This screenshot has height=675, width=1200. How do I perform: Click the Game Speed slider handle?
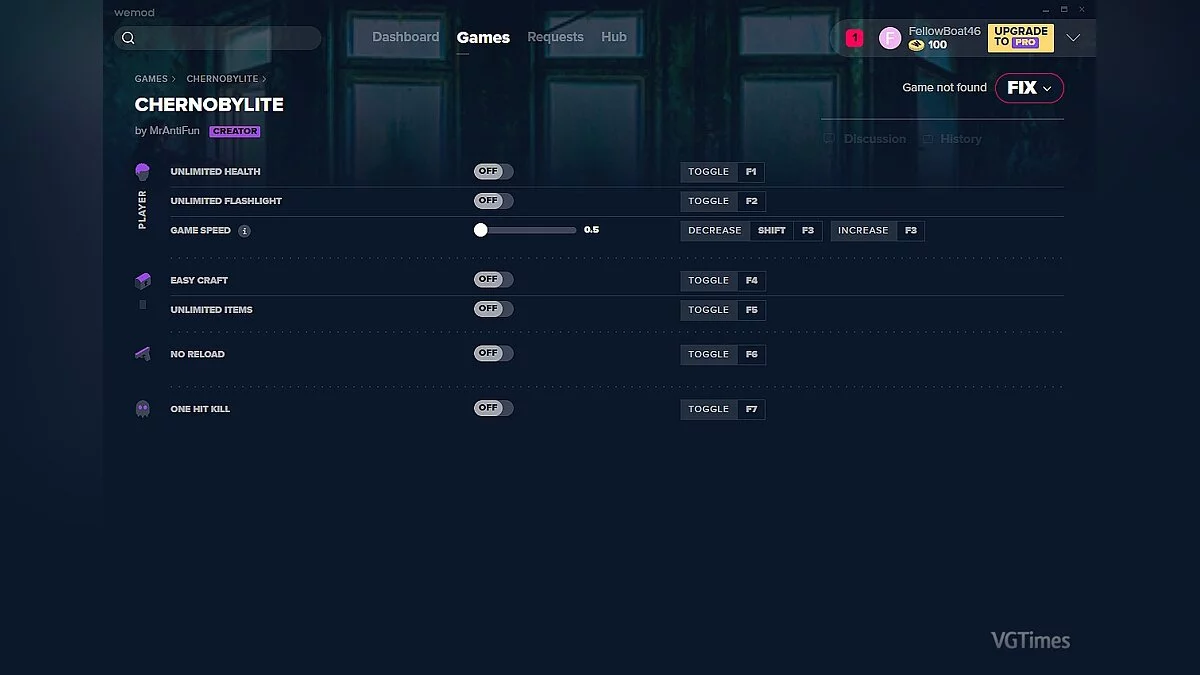(481, 230)
